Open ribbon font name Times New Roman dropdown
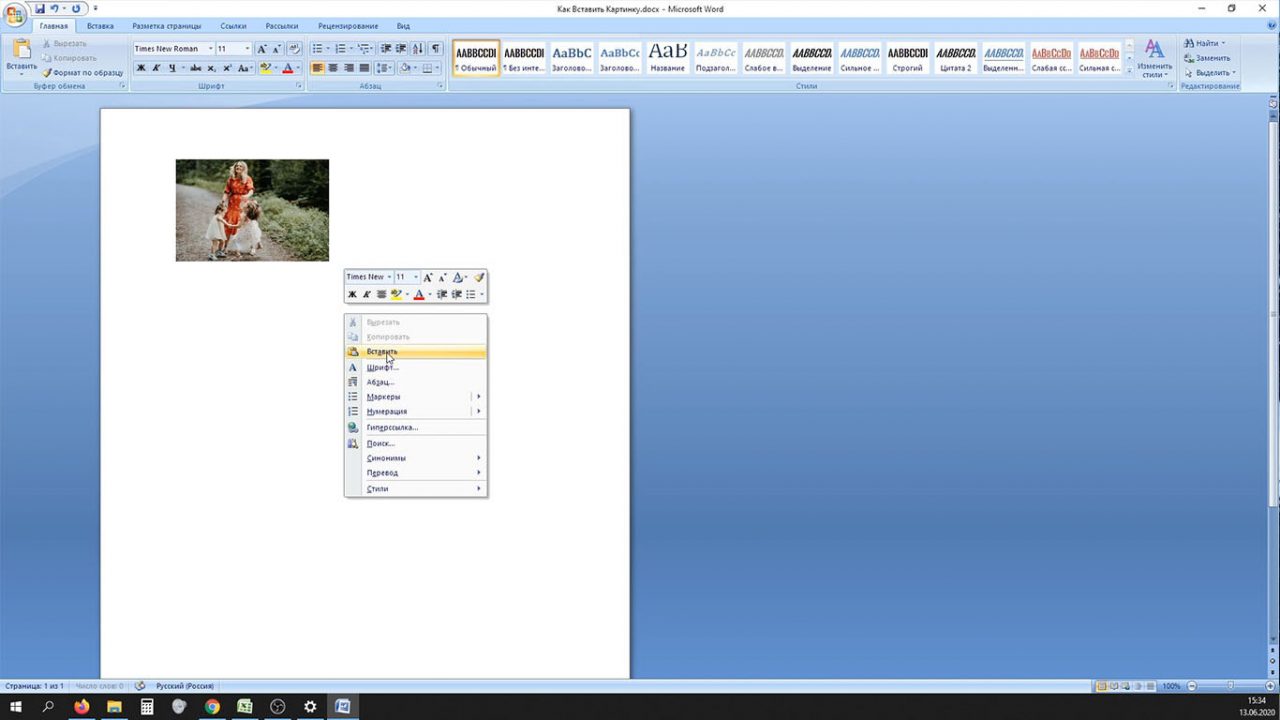 [210, 49]
